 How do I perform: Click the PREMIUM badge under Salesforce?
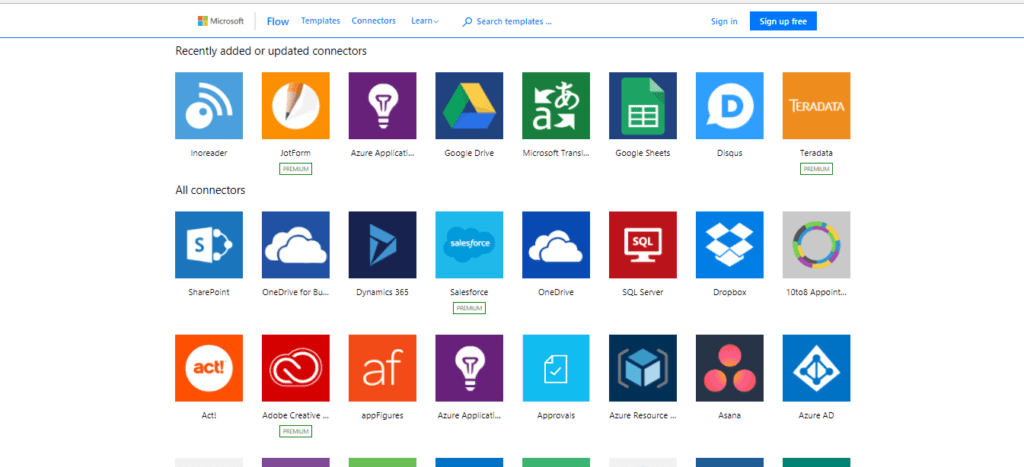[x=470, y=308]
